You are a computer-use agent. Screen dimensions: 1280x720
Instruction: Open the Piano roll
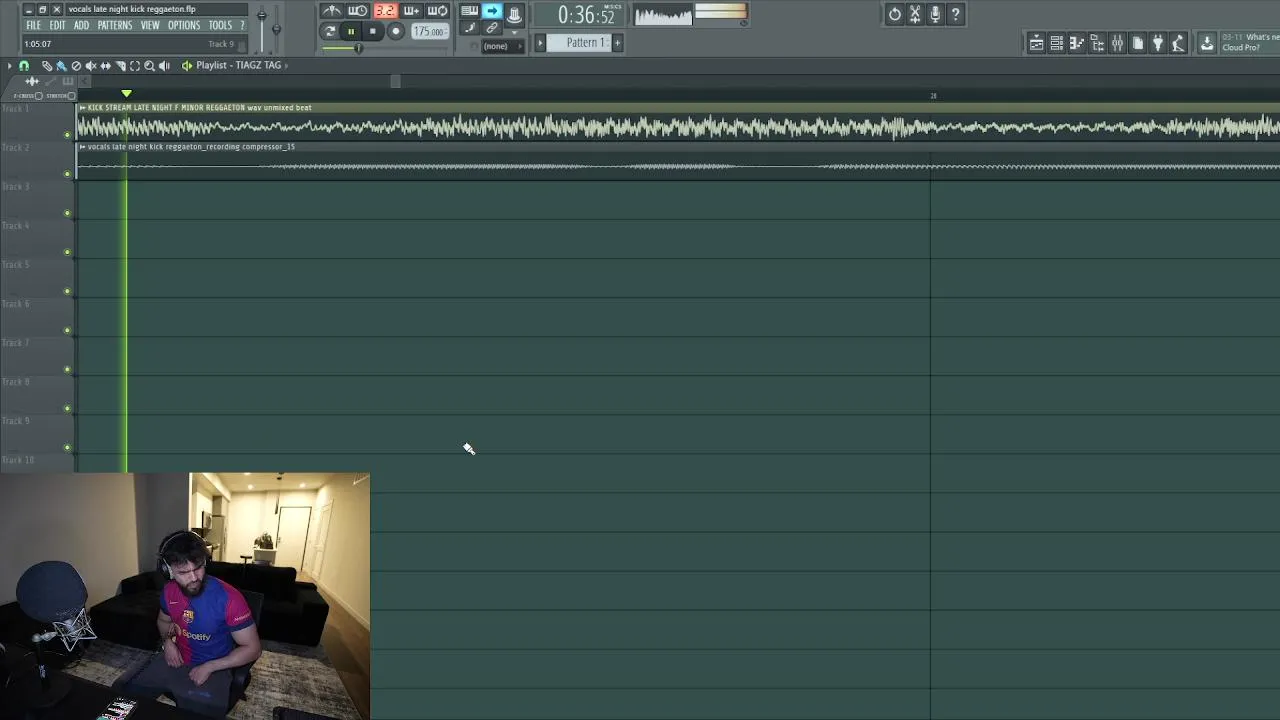[1077, 43]
